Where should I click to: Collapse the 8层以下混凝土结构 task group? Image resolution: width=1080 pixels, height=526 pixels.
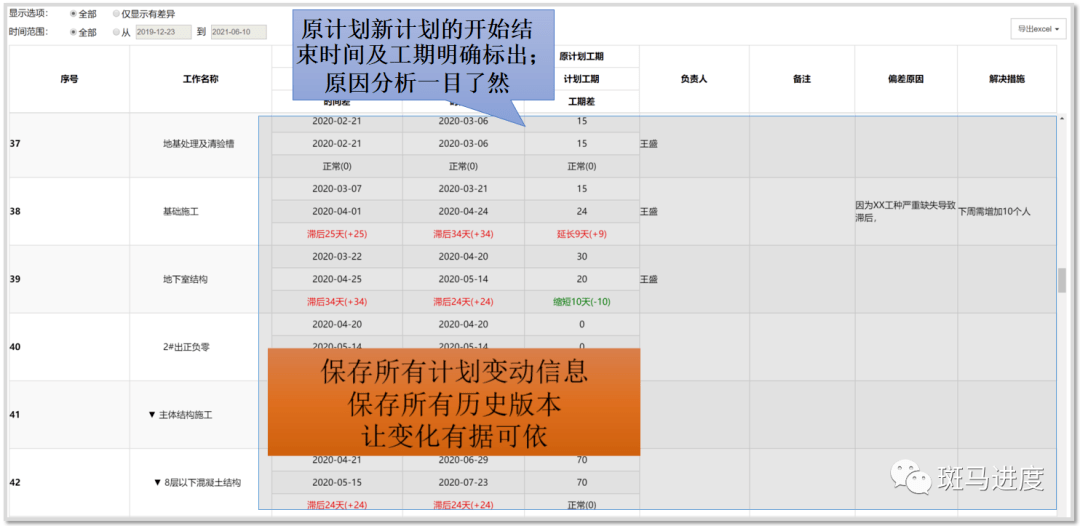[157, 483]
